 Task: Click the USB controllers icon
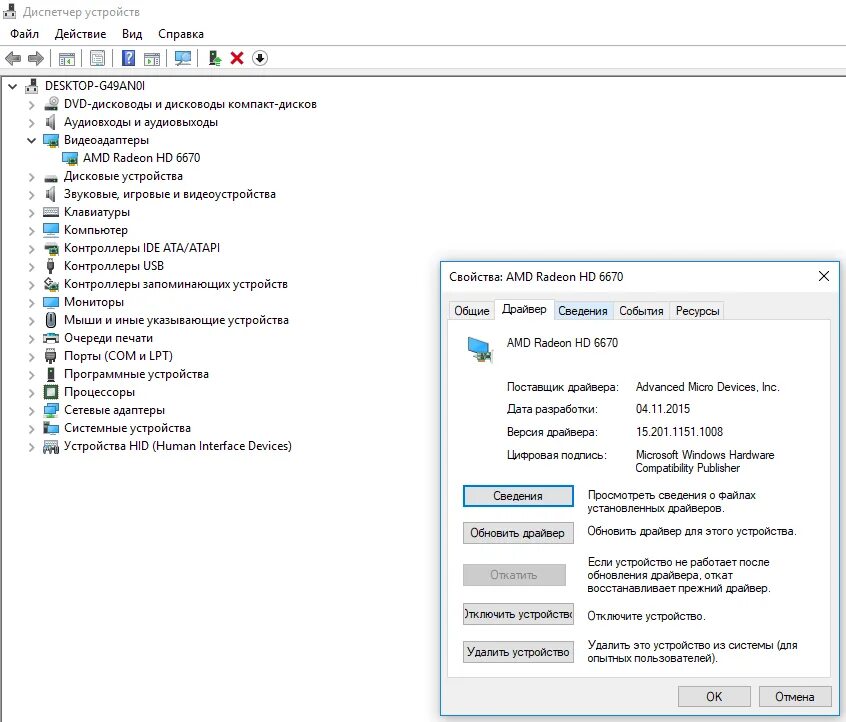pos(51,266)
